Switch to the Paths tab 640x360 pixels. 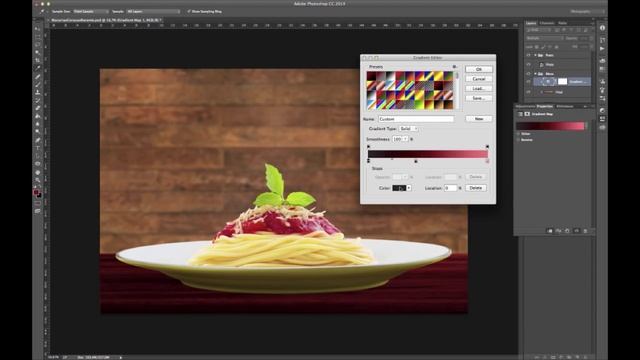562,23
